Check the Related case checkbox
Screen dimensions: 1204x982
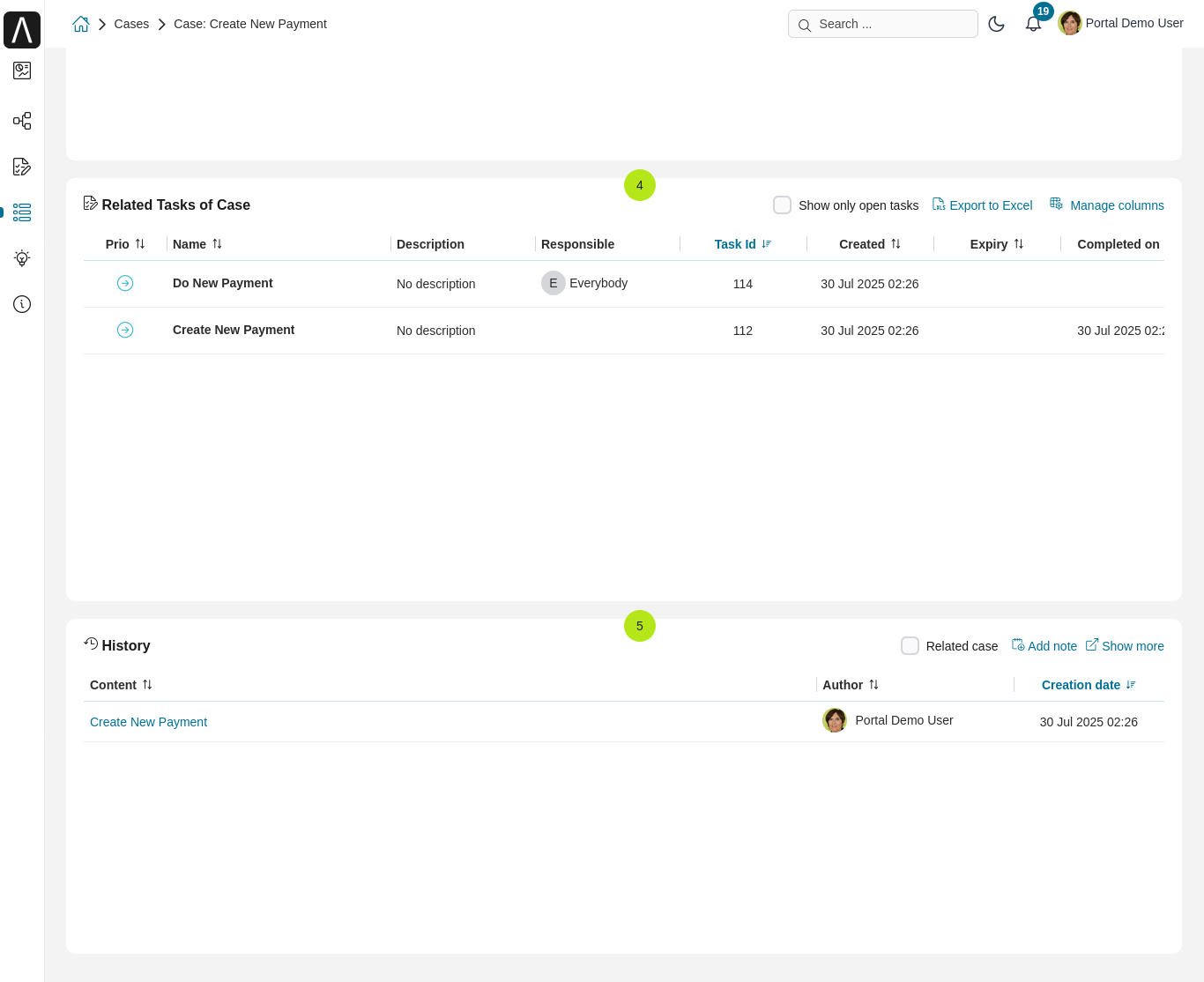point(910,646)
